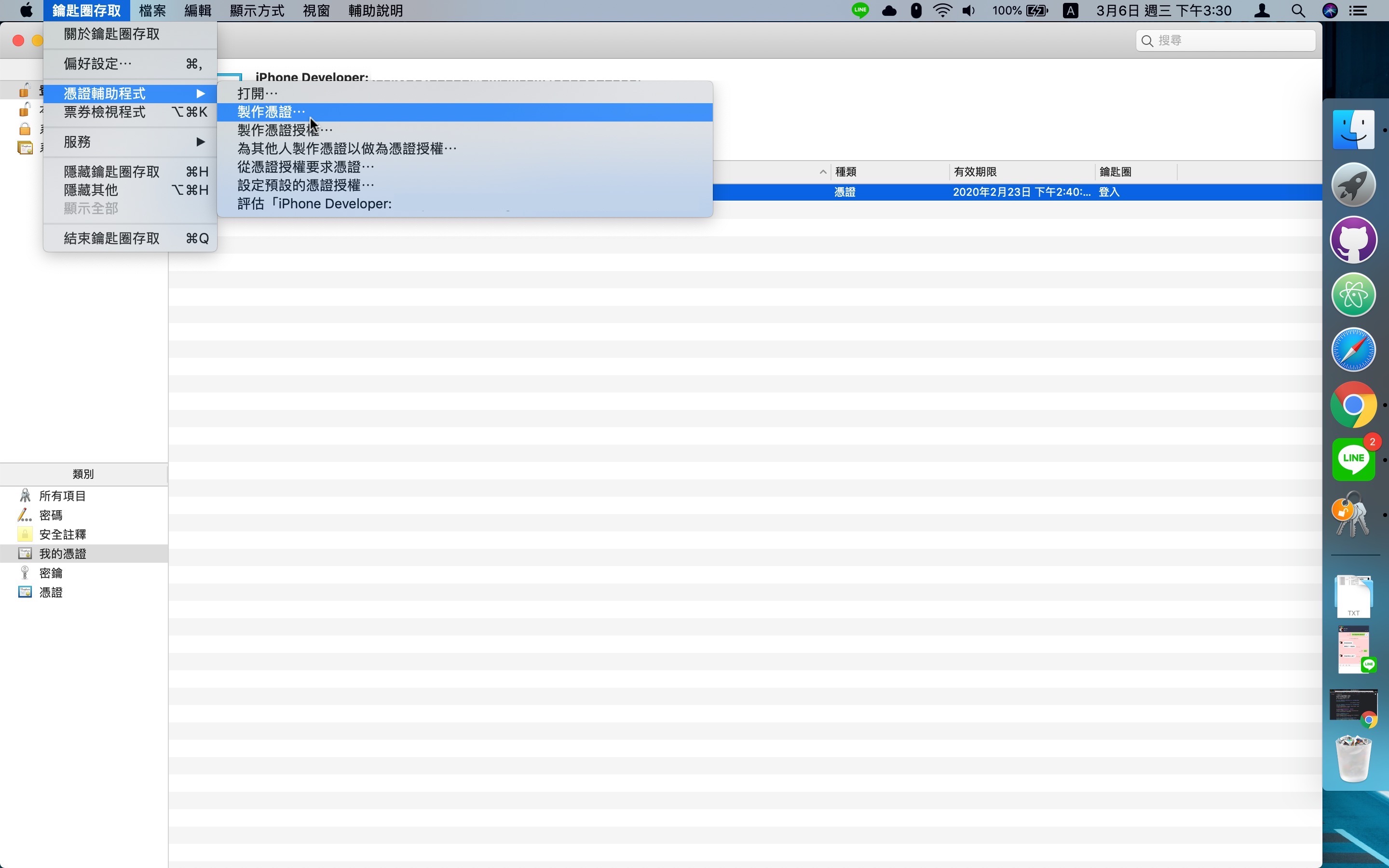Sort by the 有效期限 column header
The width and height of the screenshot is (1389, 868).
point(976,172)
